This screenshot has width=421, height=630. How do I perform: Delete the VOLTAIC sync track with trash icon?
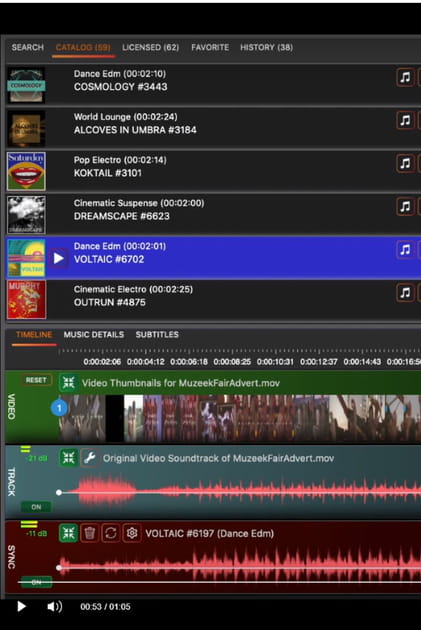[x=90, y=533]
